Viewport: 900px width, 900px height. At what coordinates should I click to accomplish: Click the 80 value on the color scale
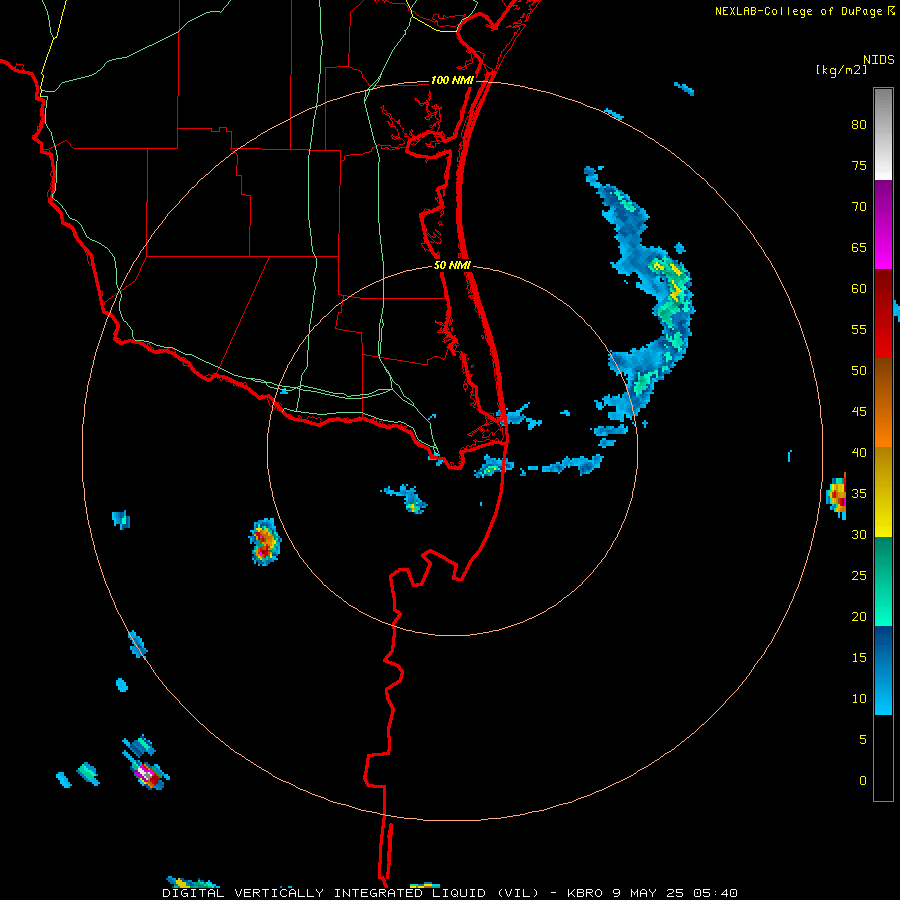(859, 125)
